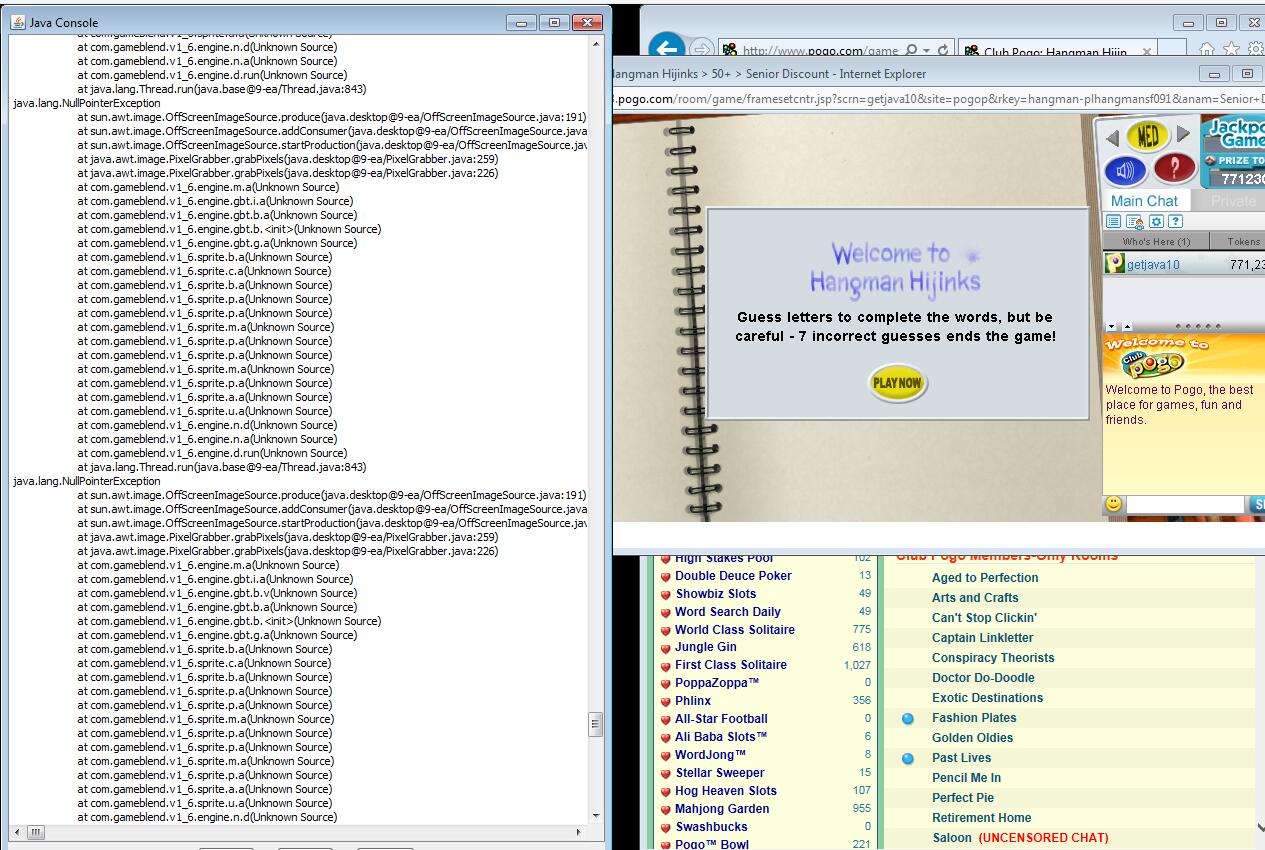This screenshot has height=850, width=1265.
Task: Click the browser back button
Action: coord(667,49)
